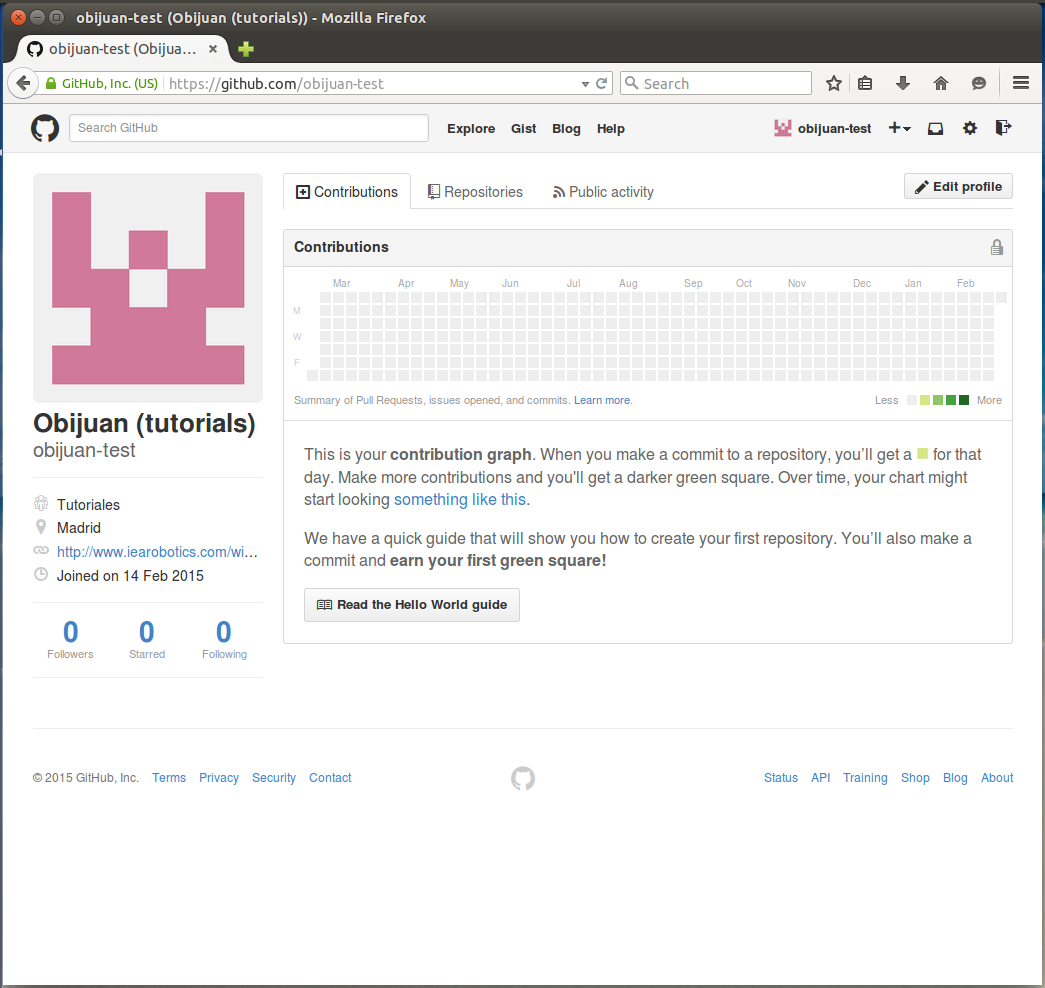Open the Firefox downloads arrow

902,84
